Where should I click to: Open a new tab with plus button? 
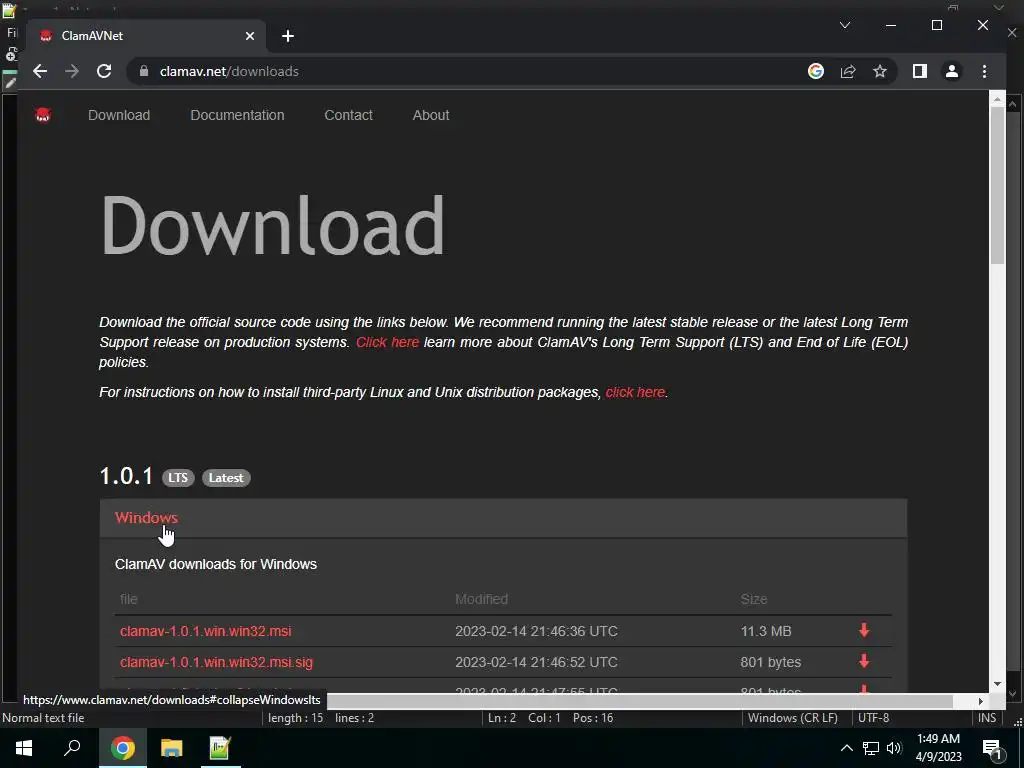[x=287, y=36]
